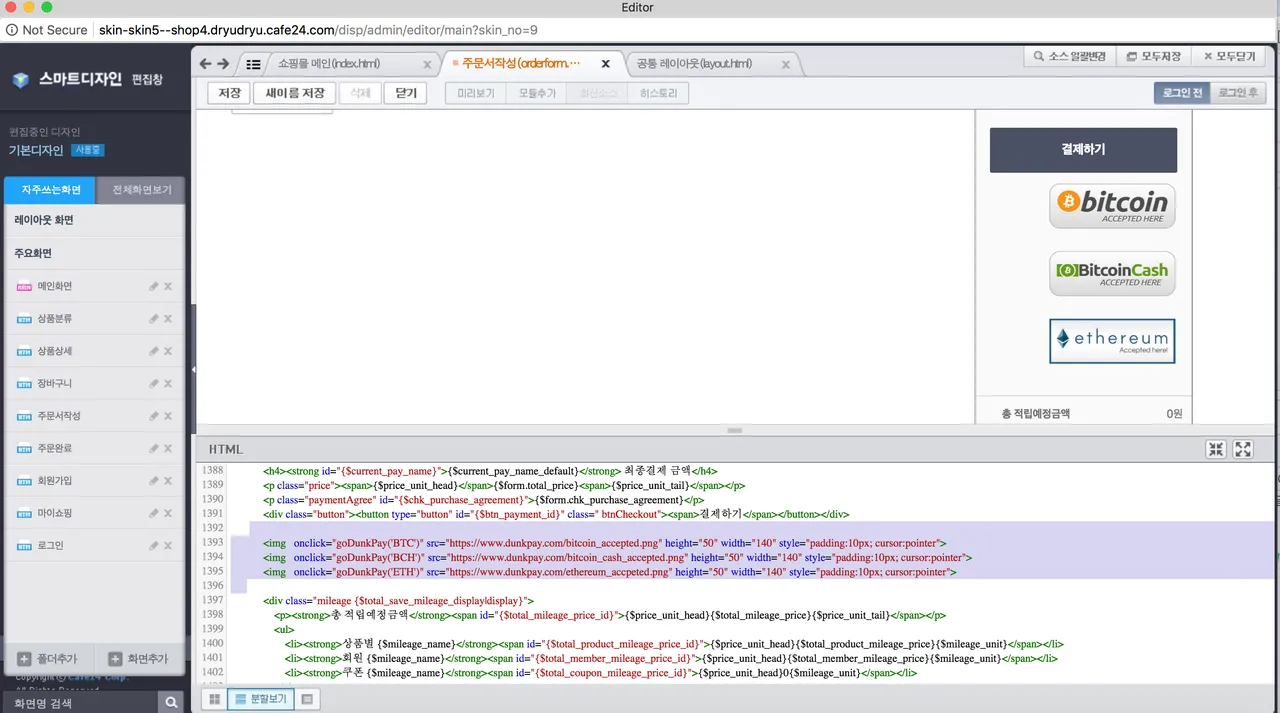Image resolution: width=1280 pixels, height=713 pixels.
Task: Close the 쇼핑몰 메인(index.html) tab
Action: [x=427, y=64]
